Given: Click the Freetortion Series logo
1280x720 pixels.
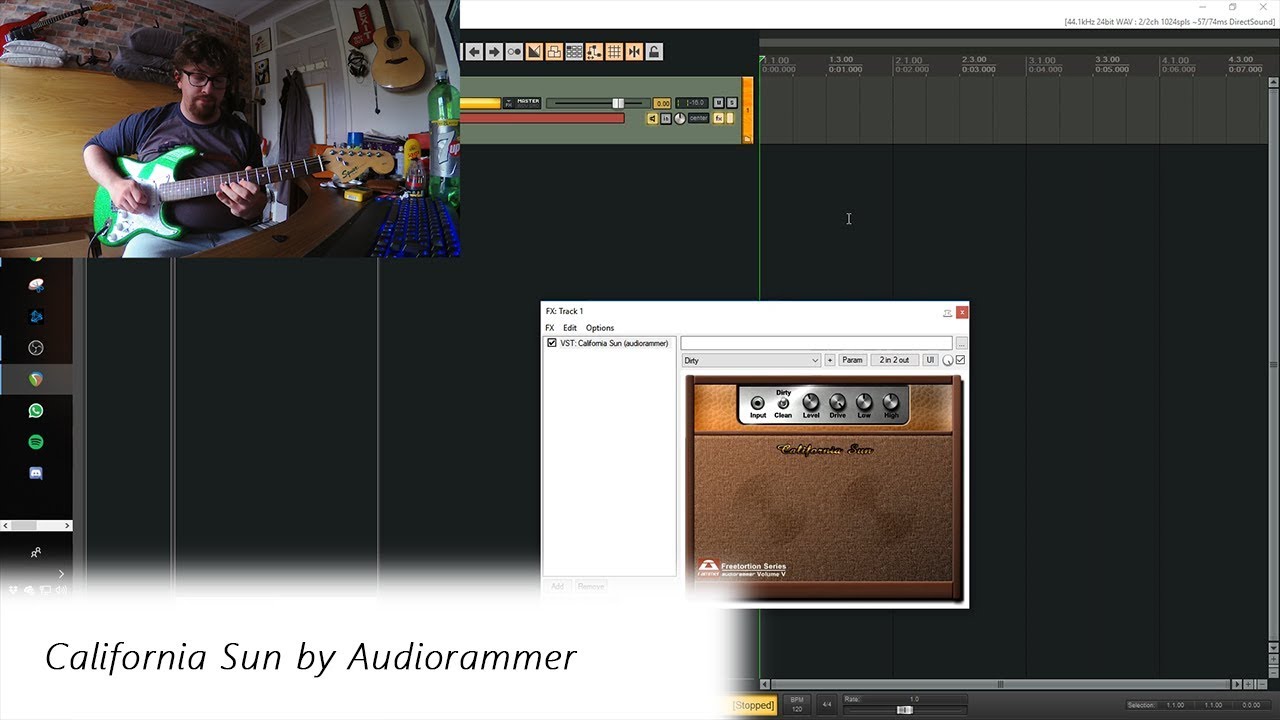Looking at the screenshot, I should pos(741,568).
